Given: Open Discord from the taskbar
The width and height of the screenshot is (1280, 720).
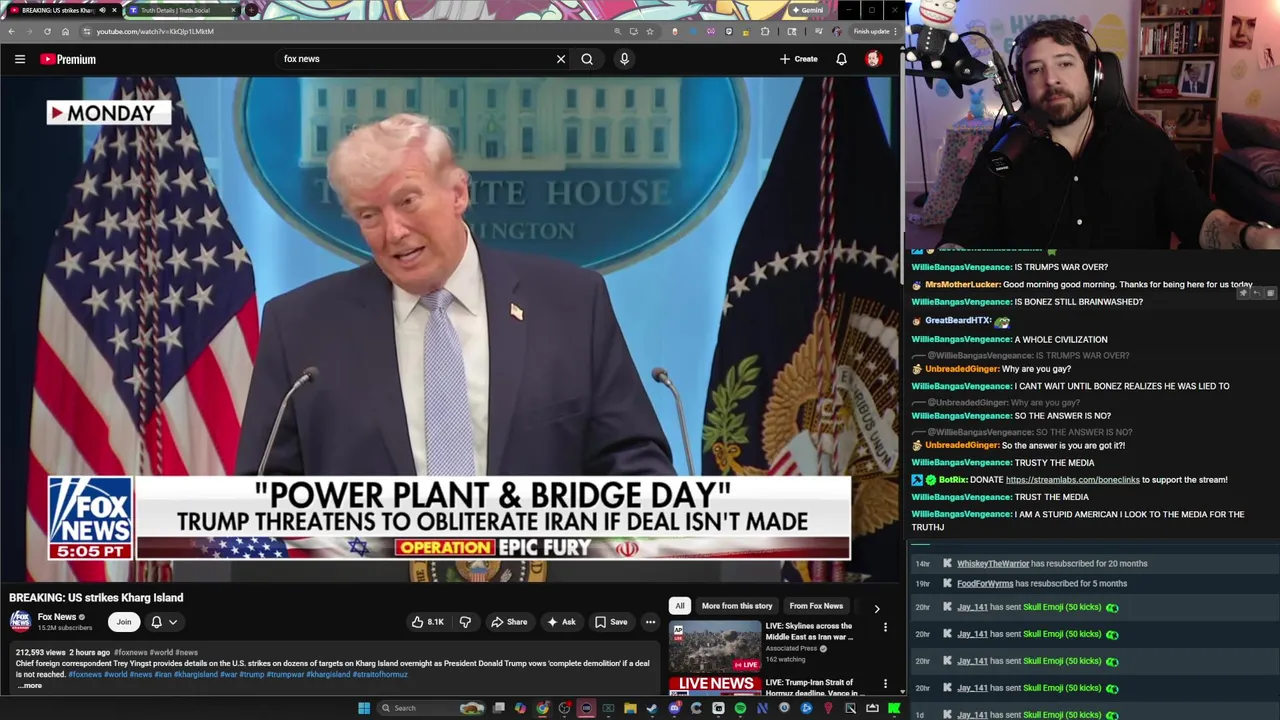Looking at the screenshot, I should coord(675,708).
